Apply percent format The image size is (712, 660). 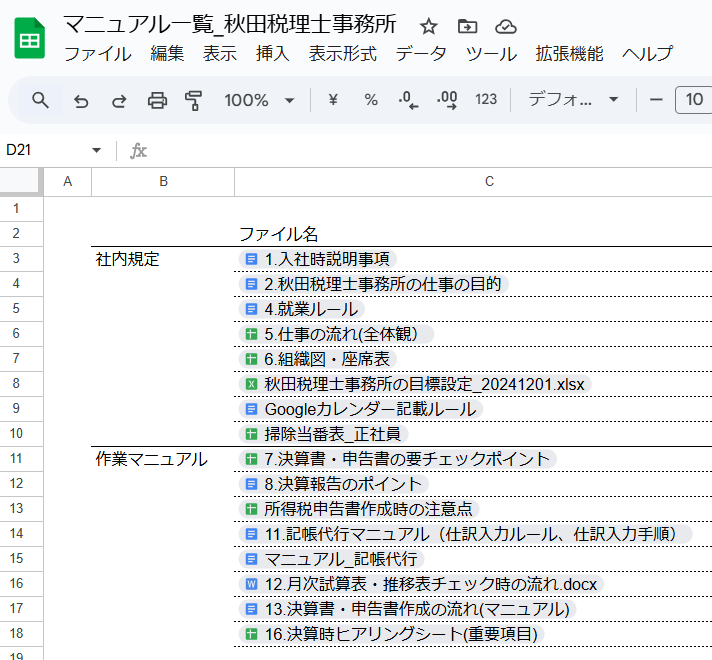(x=371, y=99)
